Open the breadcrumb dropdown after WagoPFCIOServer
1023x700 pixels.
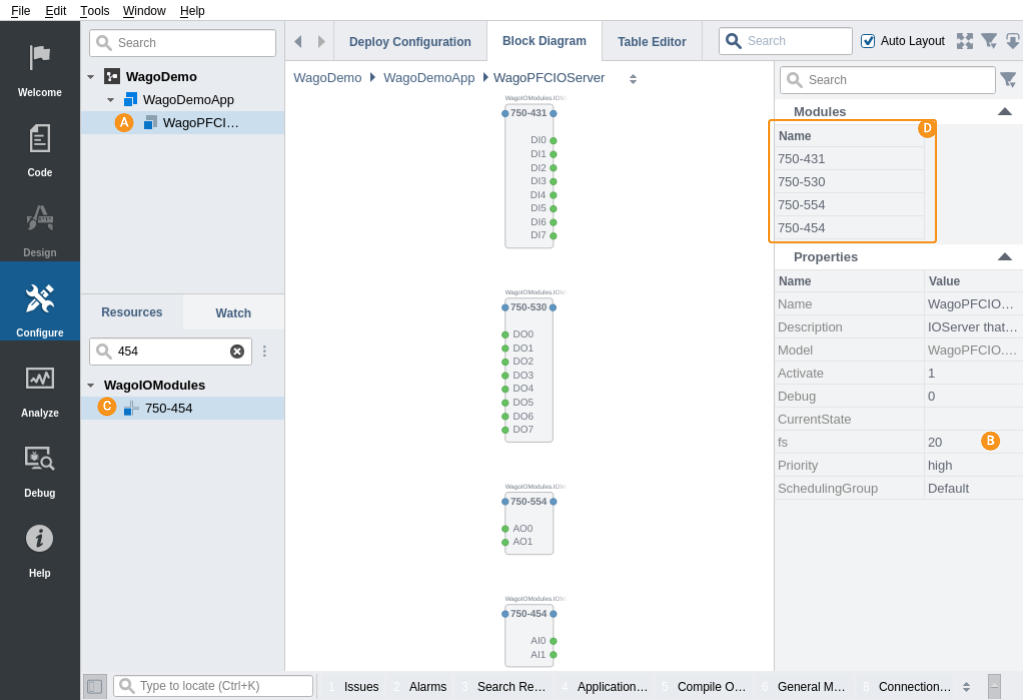click(x=633, y=78)
